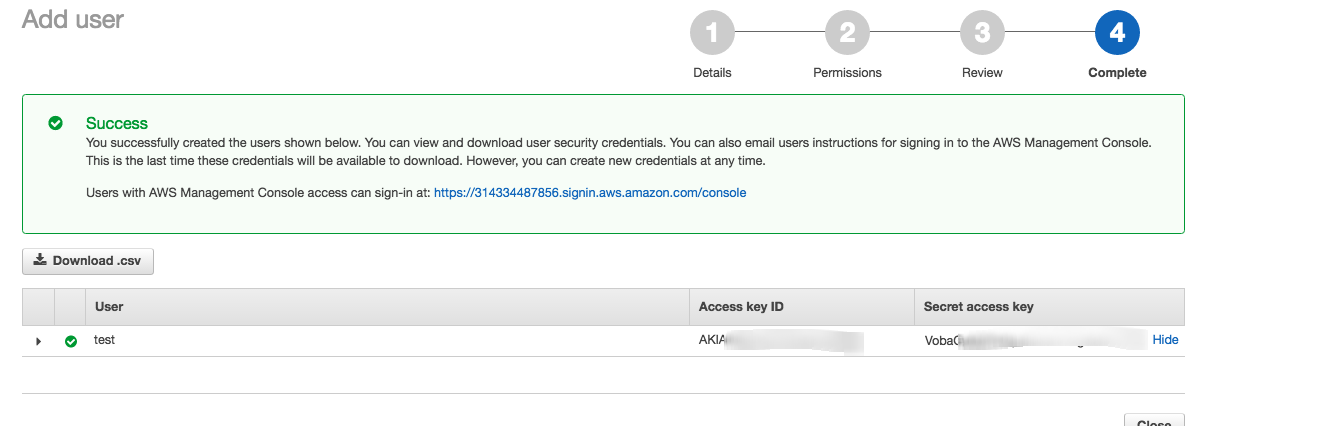Select the test user name

click(104, 340)
